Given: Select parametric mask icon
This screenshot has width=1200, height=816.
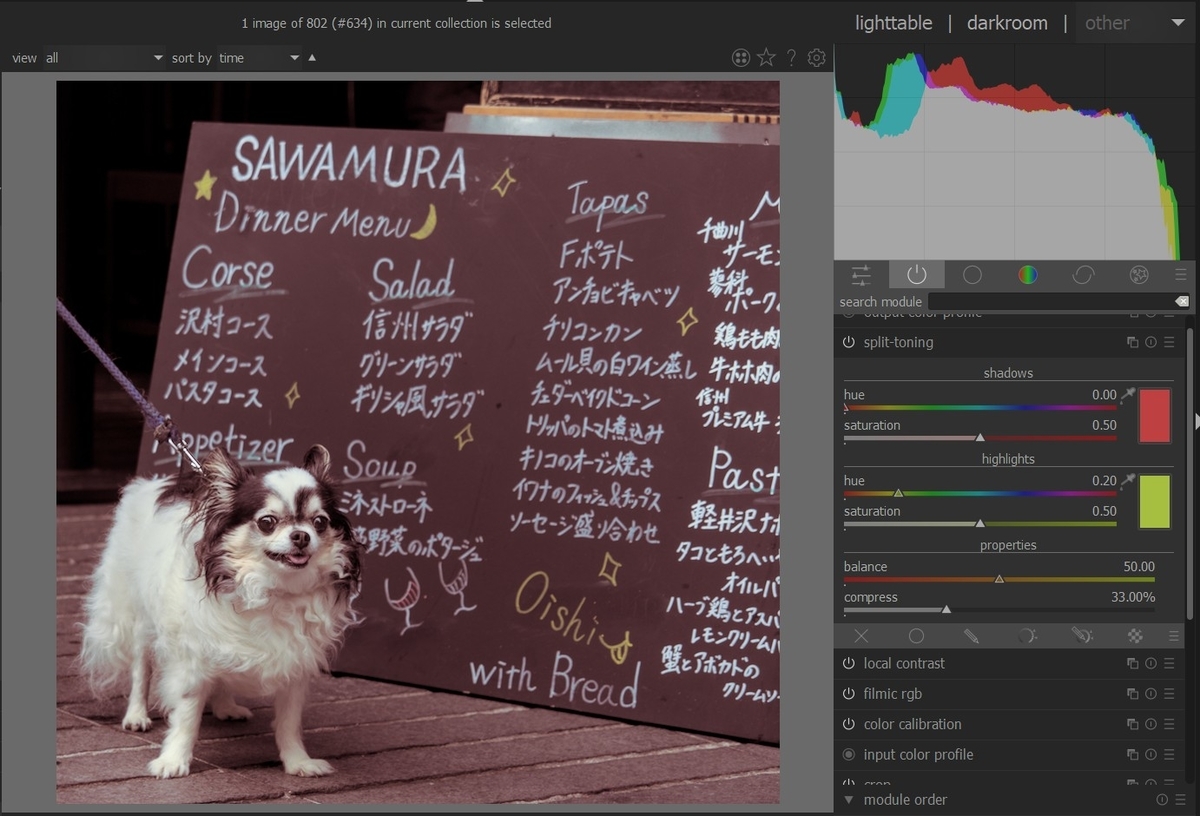Looking at the screenshot, I should 1026,636.
